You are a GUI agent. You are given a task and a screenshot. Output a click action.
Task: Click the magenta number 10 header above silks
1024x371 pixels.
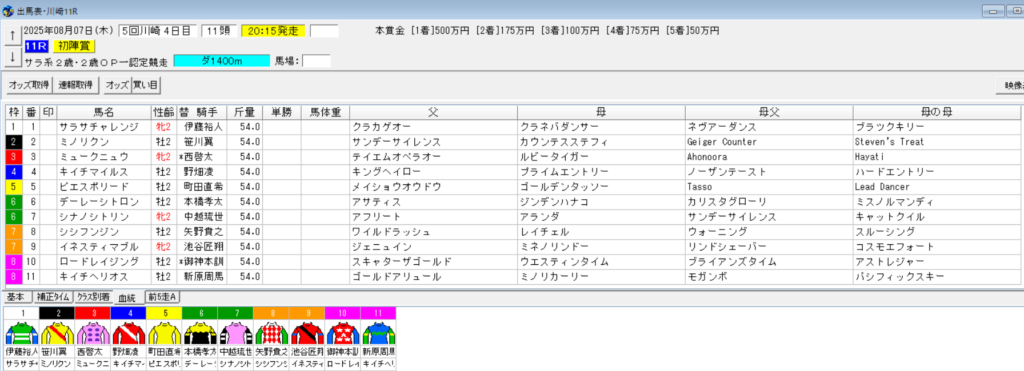[x=342, y=313]
